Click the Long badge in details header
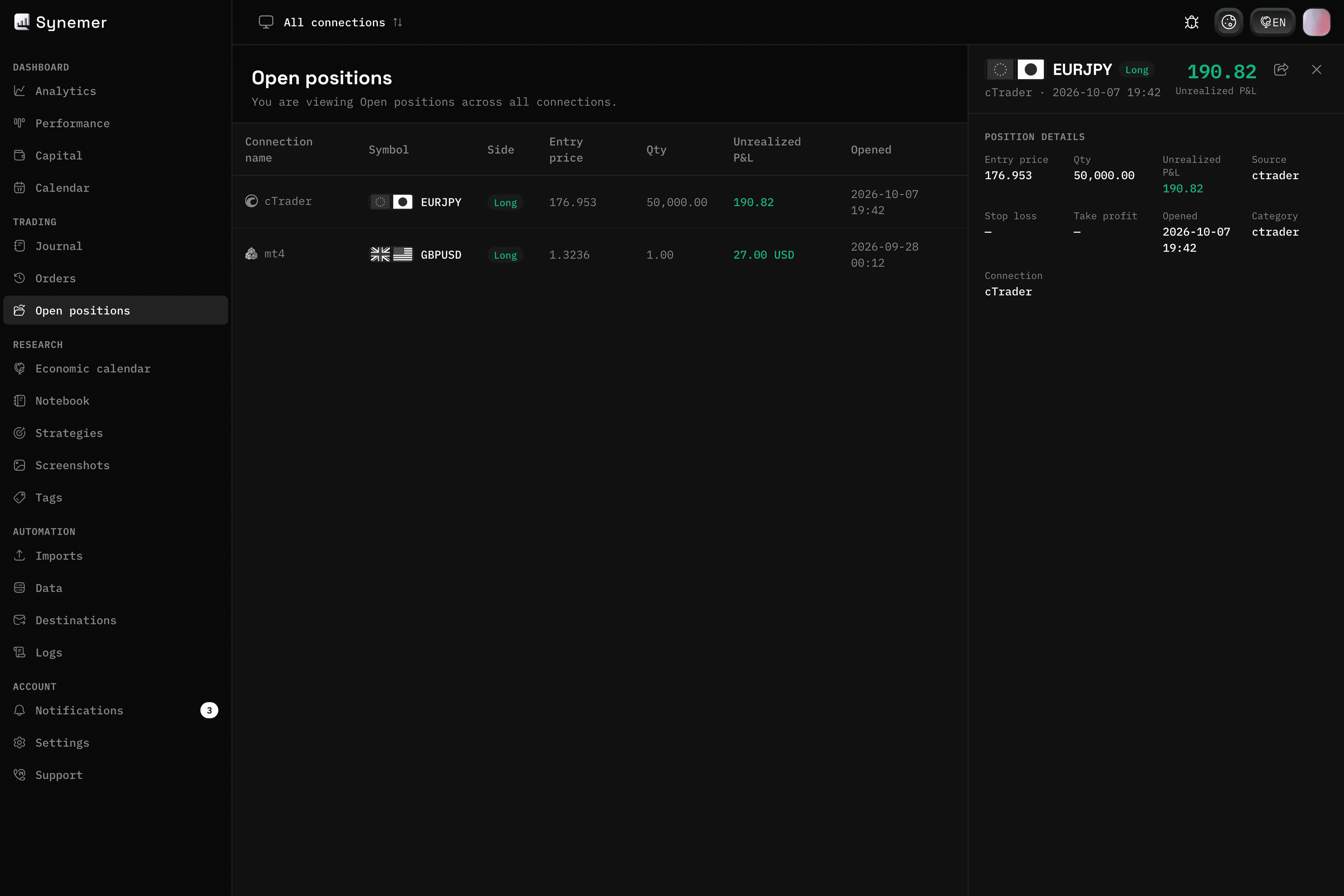 pyautogui.click(x=1136, y=70)
